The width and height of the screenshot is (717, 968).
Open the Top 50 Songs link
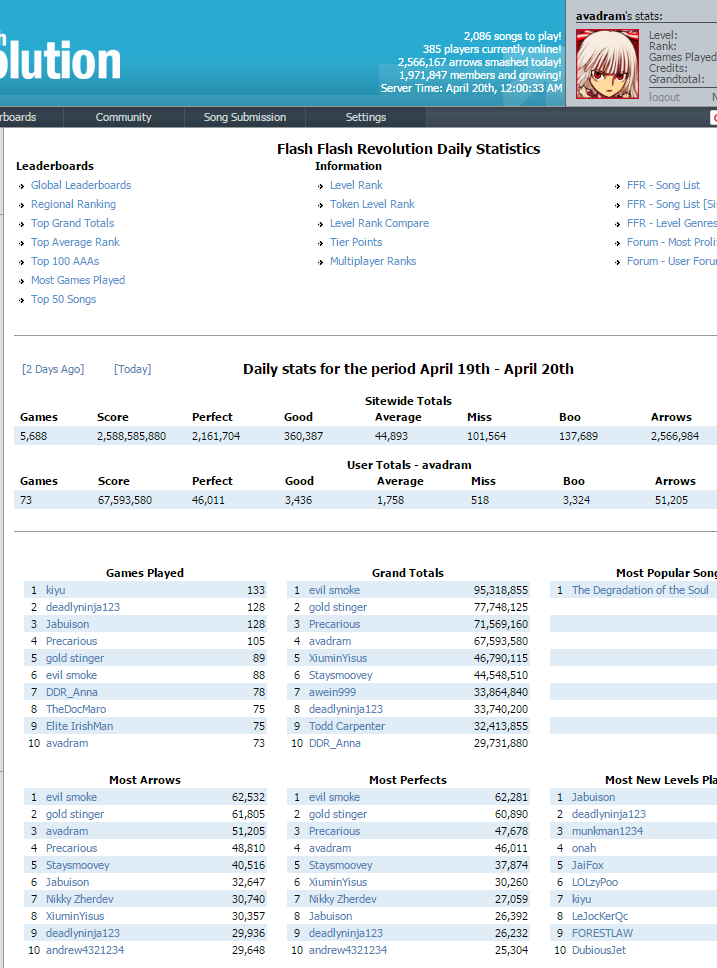(63, 299)
